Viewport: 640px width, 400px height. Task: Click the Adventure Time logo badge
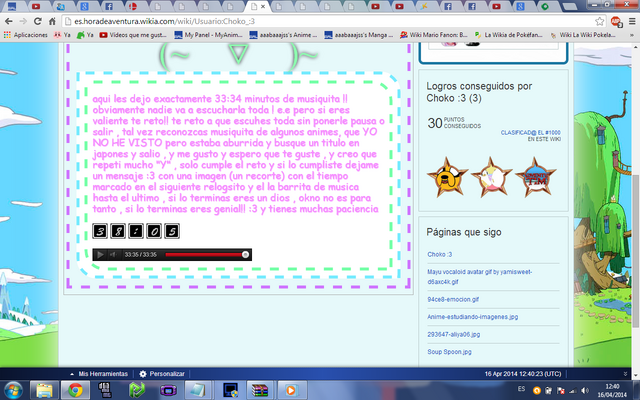click(536, 177)
